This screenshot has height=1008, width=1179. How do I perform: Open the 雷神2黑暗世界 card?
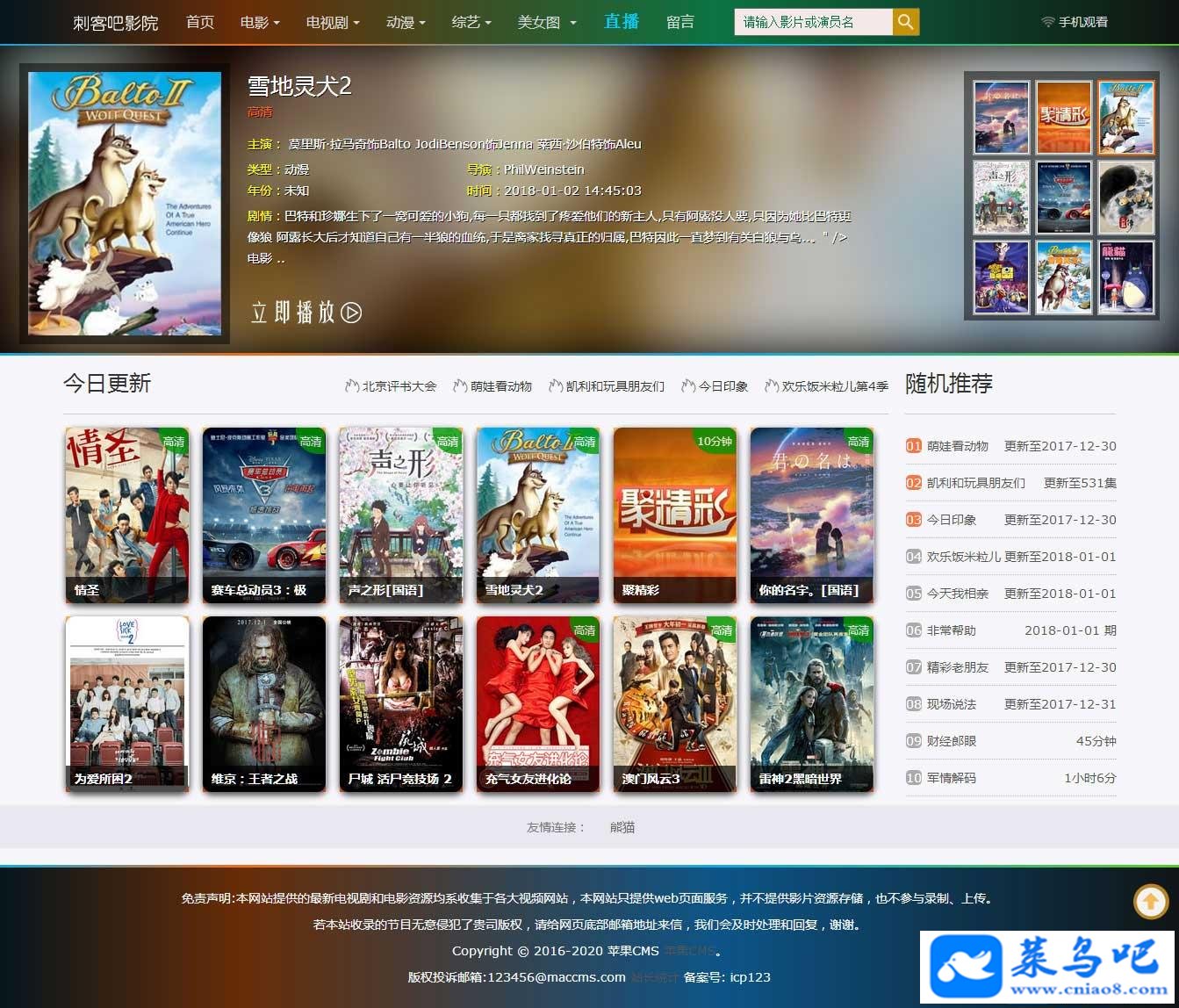(x=812, y=704)
